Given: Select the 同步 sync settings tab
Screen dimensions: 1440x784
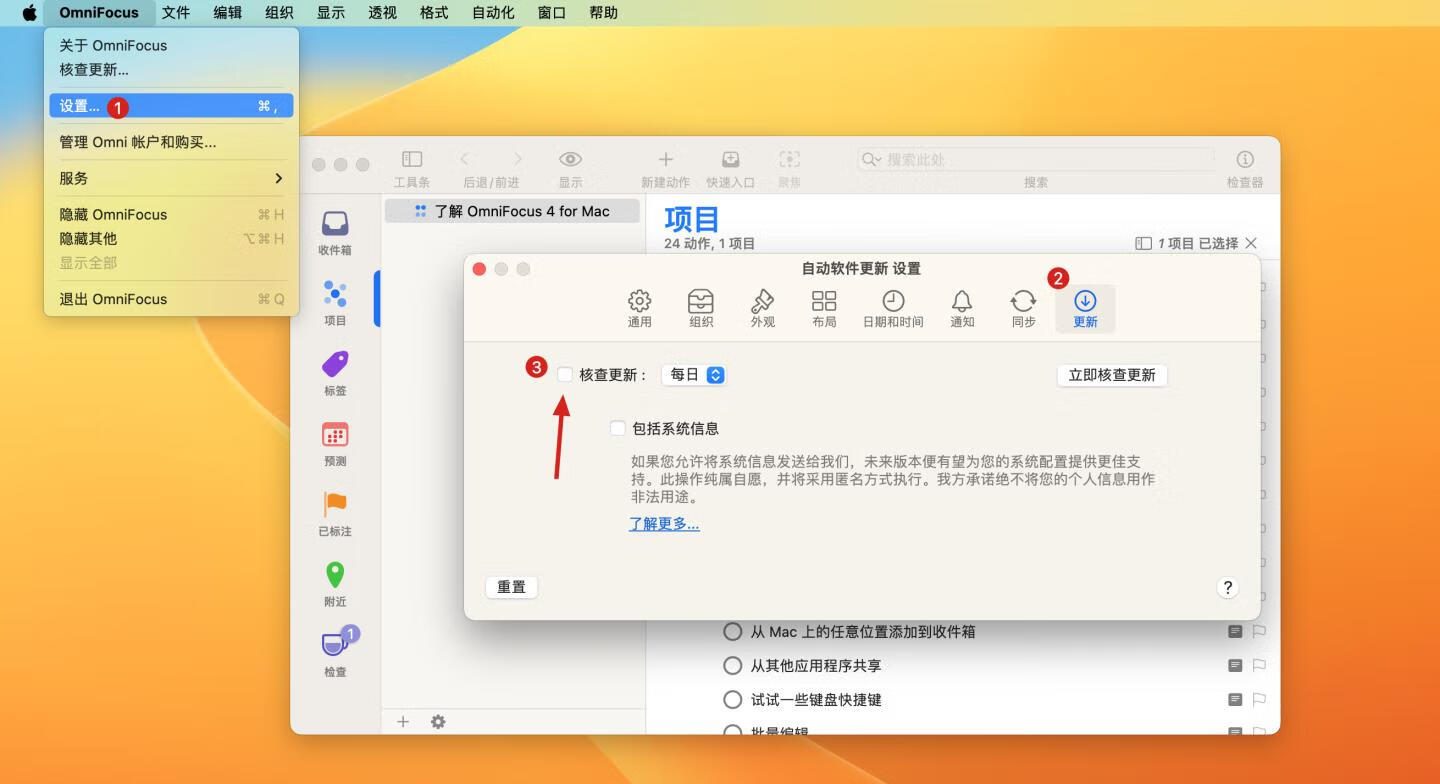Looking at the screenshot, I should 1023,308.
